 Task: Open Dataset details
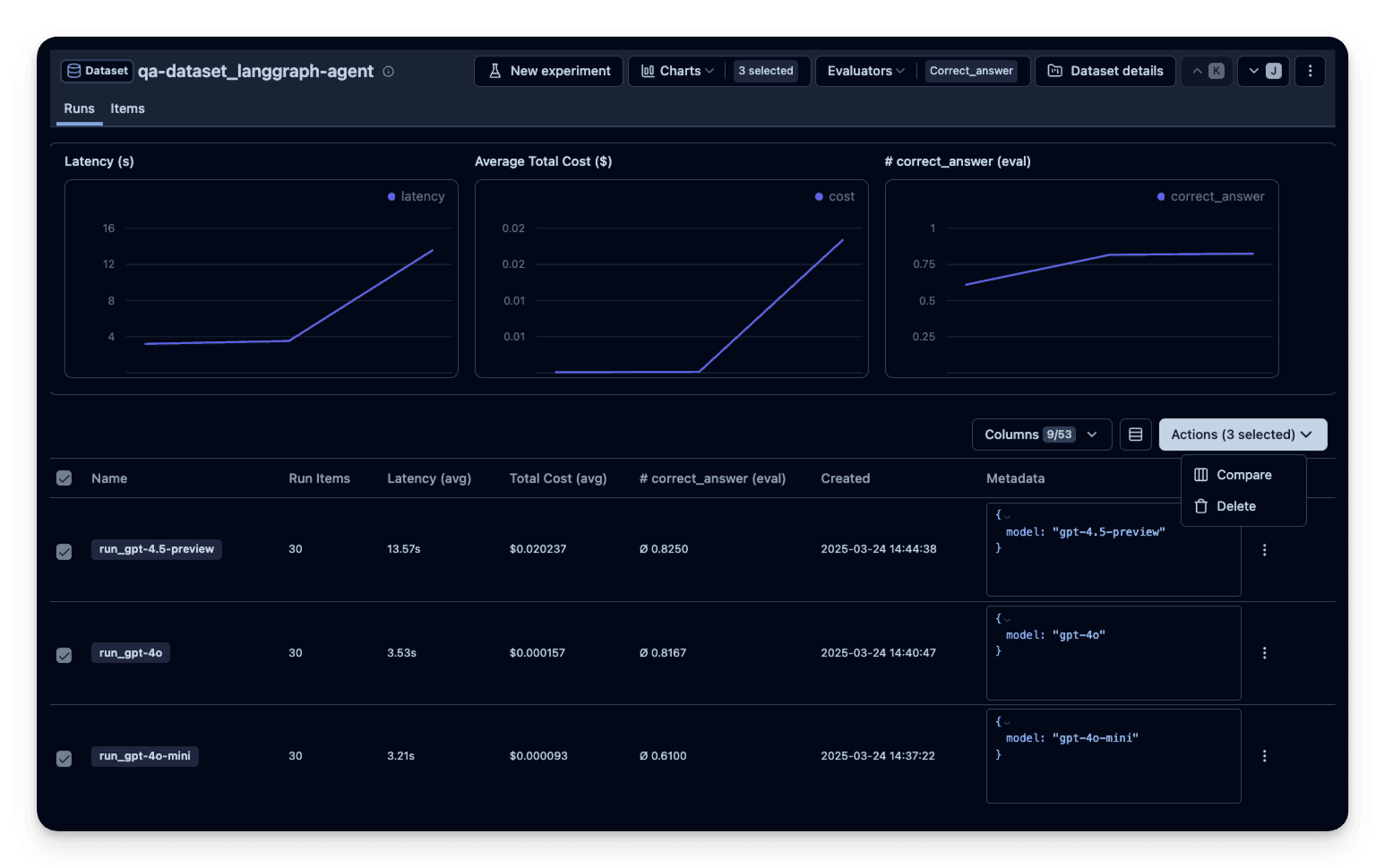point(1105,71)
